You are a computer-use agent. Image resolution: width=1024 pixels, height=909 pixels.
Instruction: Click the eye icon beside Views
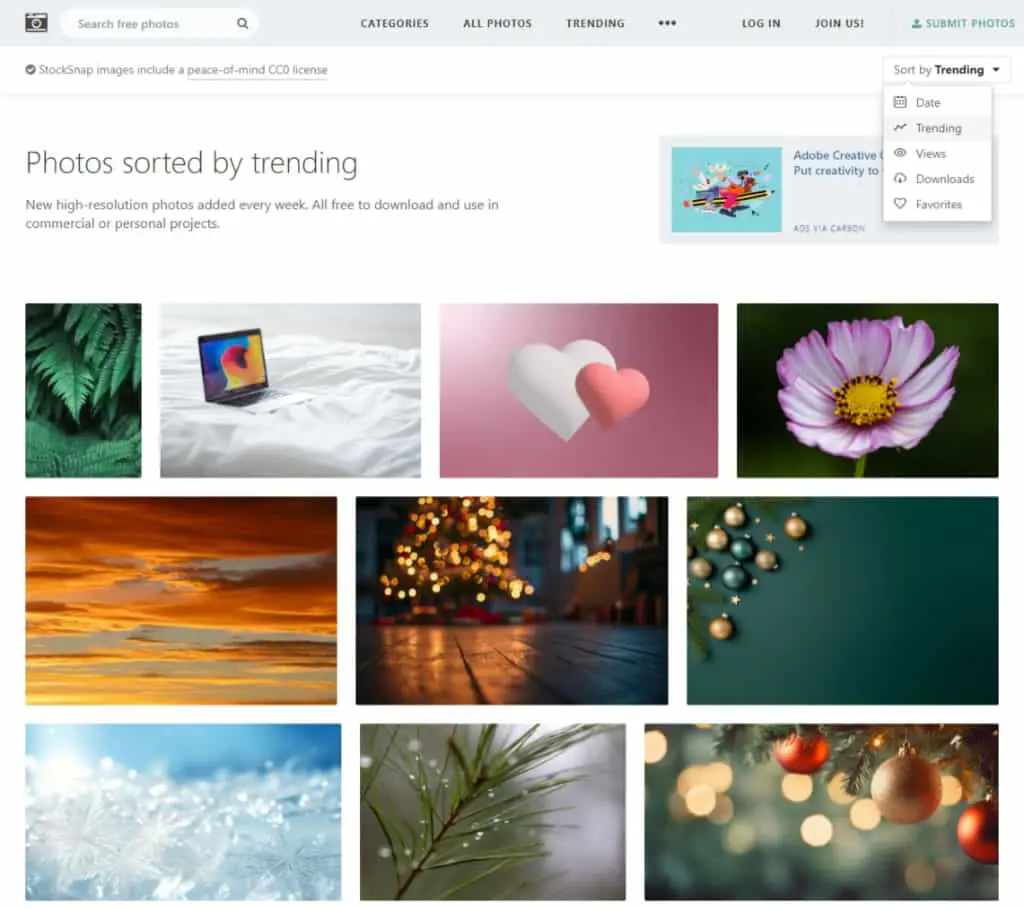click(900, 153)
